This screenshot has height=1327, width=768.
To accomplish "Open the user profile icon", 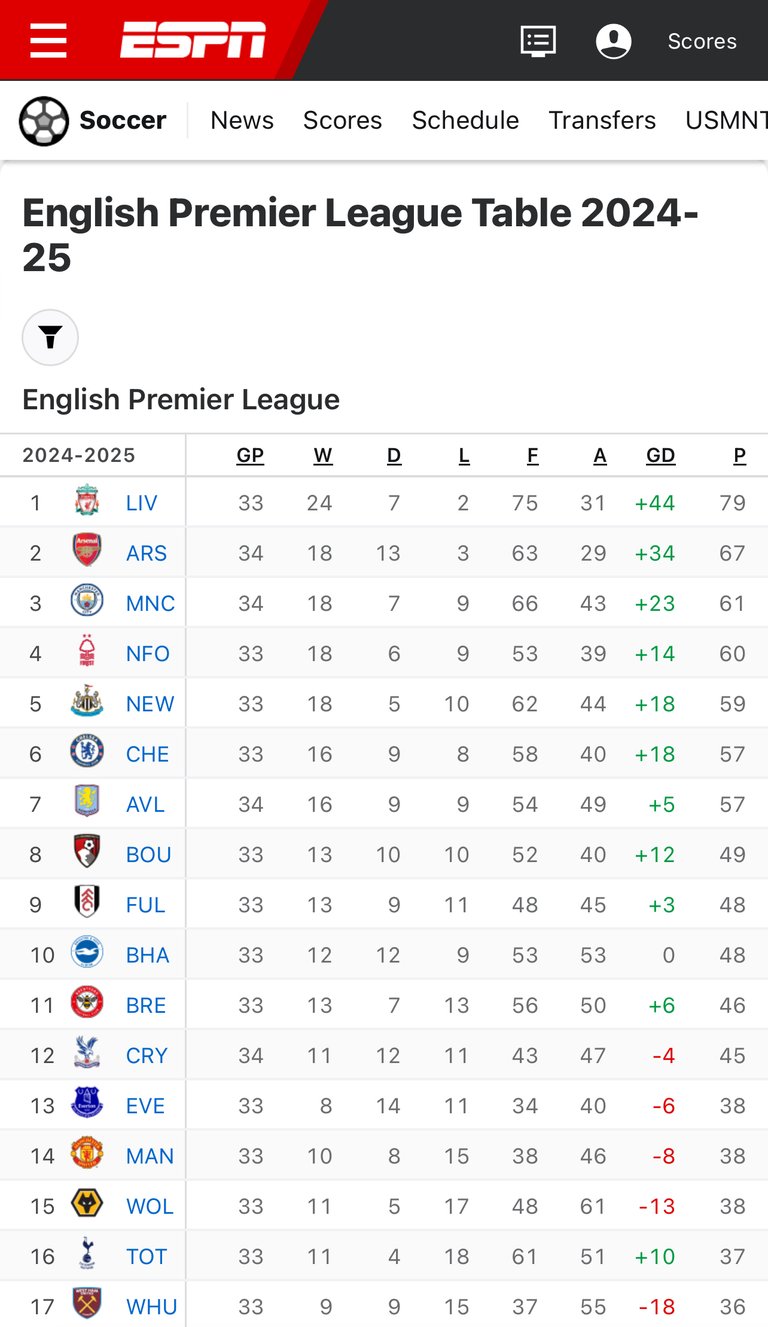I will point(613,41).
